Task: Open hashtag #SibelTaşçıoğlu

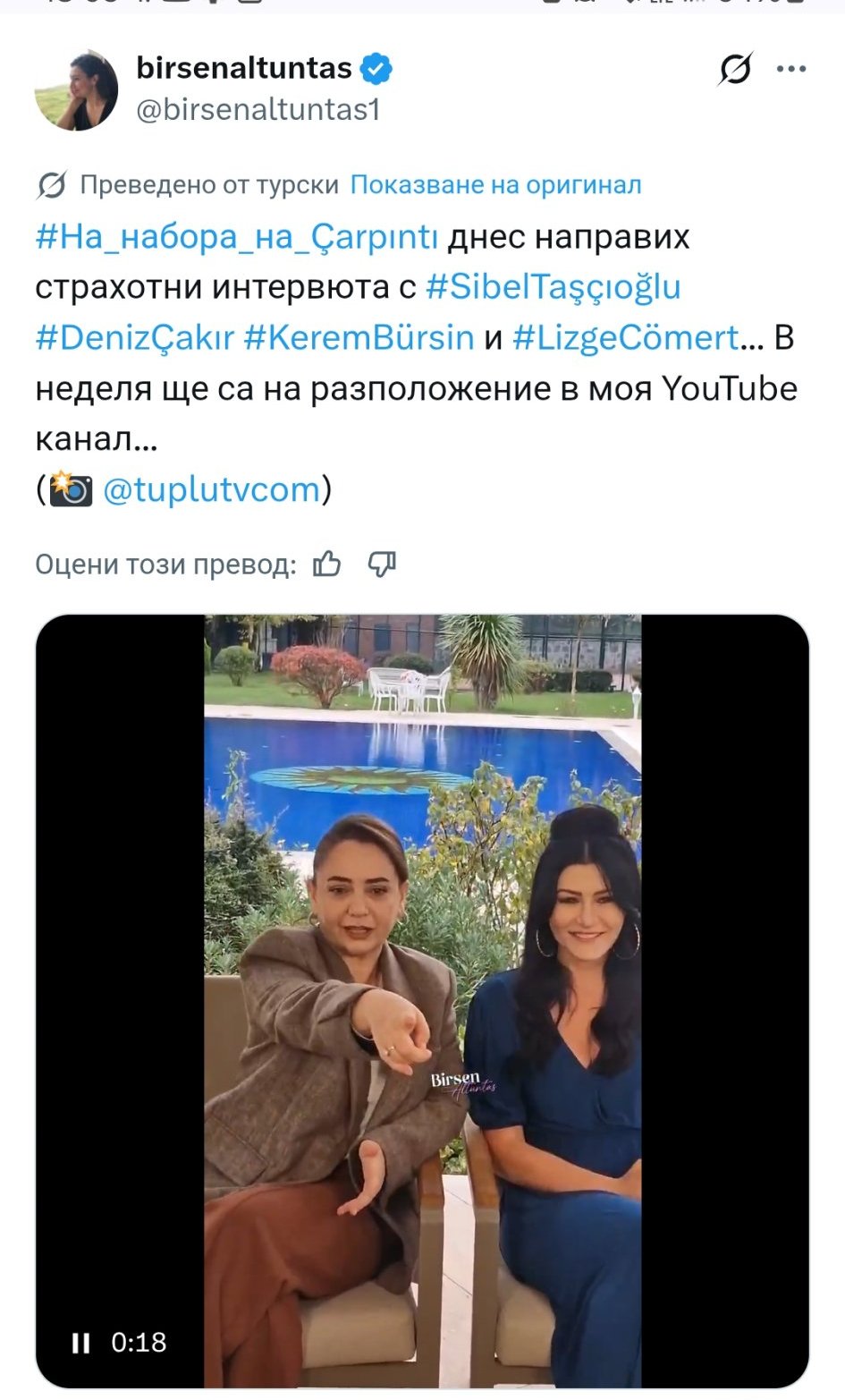Action: (x=553, y=287)
